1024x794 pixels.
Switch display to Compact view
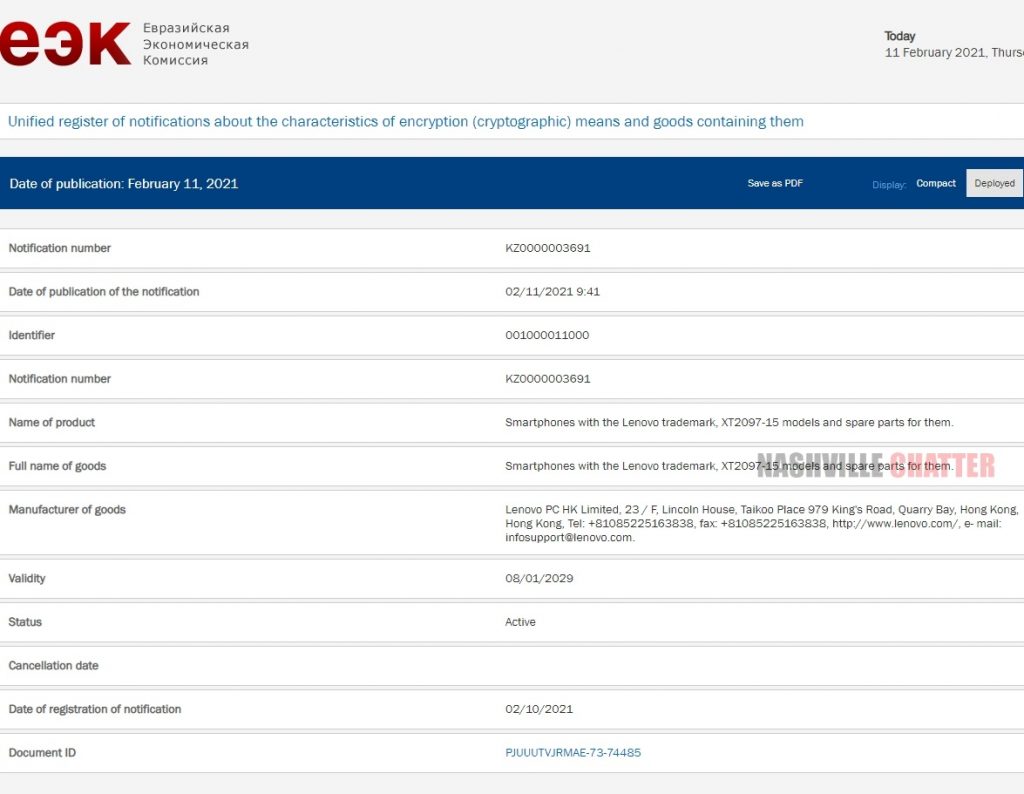pos(936,183)
